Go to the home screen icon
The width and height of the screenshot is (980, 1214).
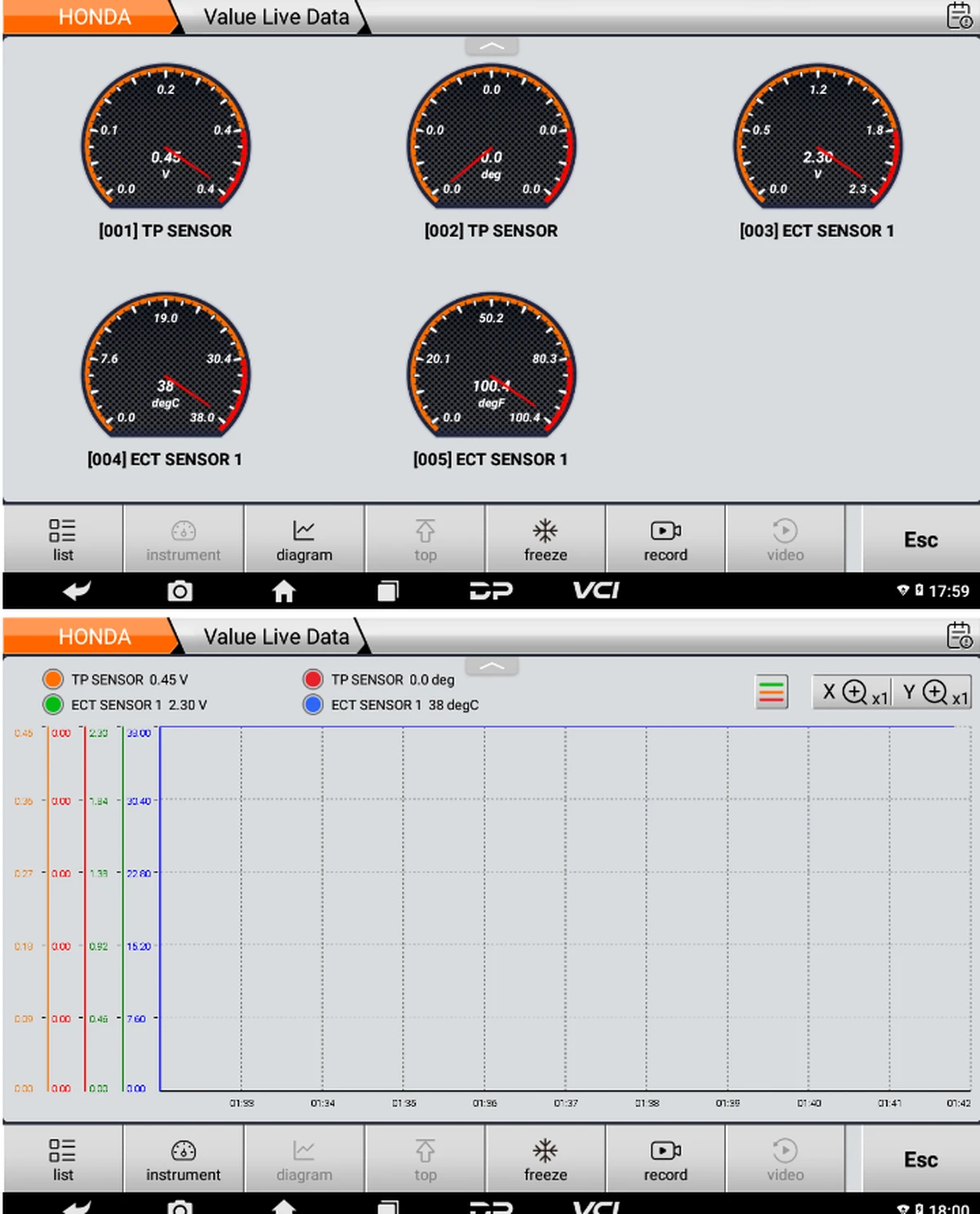click(283, 591)
